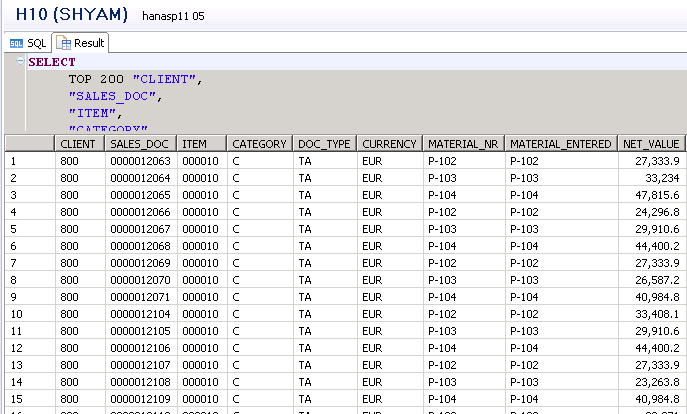Click sales doc cell 0000012109

[141, 399]
